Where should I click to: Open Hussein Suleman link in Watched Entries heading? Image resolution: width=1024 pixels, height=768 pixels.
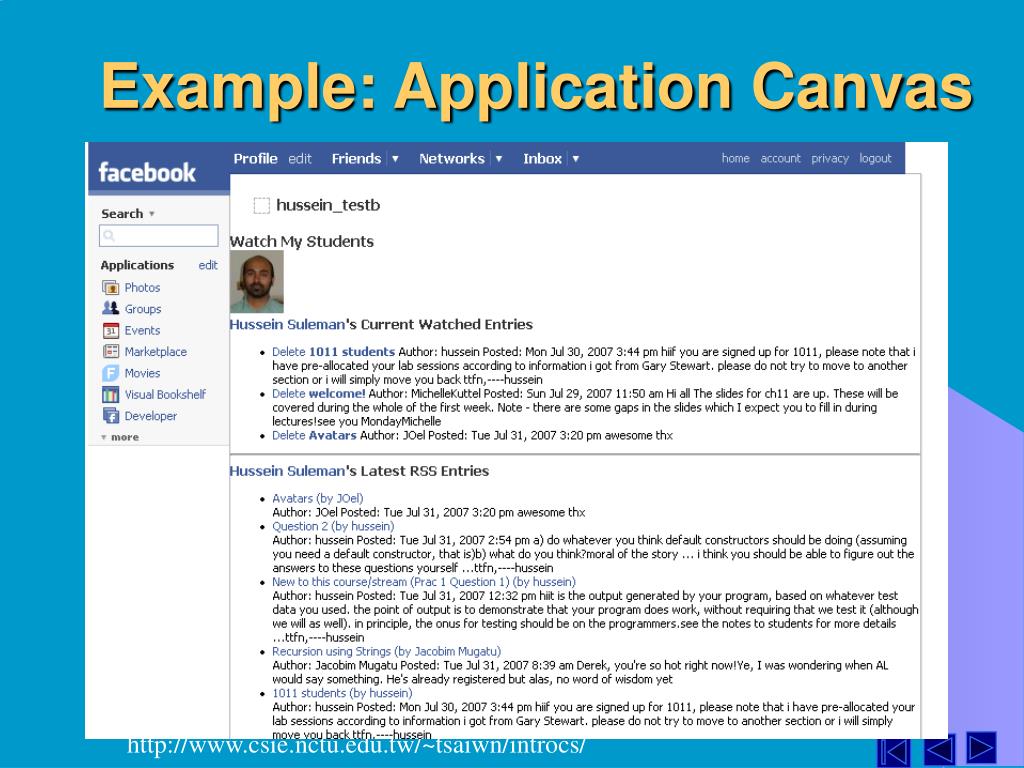[x=287, y=325]
